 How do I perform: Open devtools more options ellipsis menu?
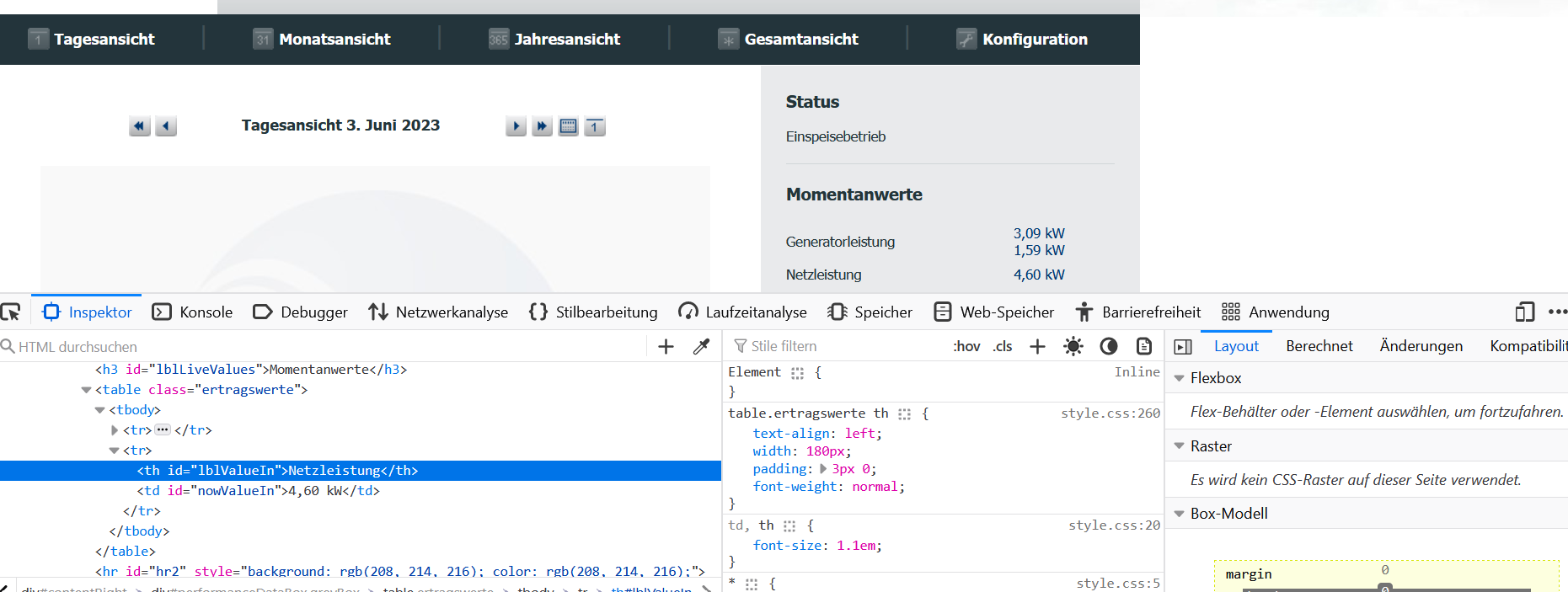point(1557,312)
